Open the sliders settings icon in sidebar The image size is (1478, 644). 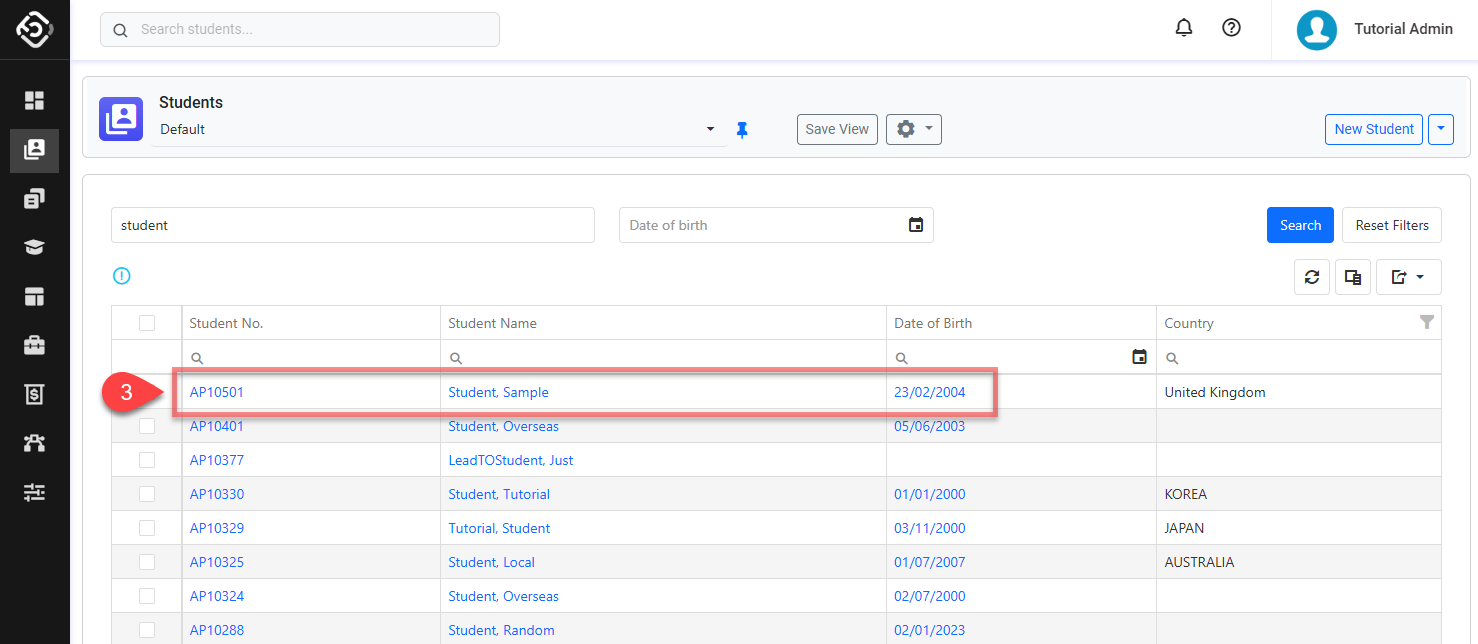(x=35, y=492)
